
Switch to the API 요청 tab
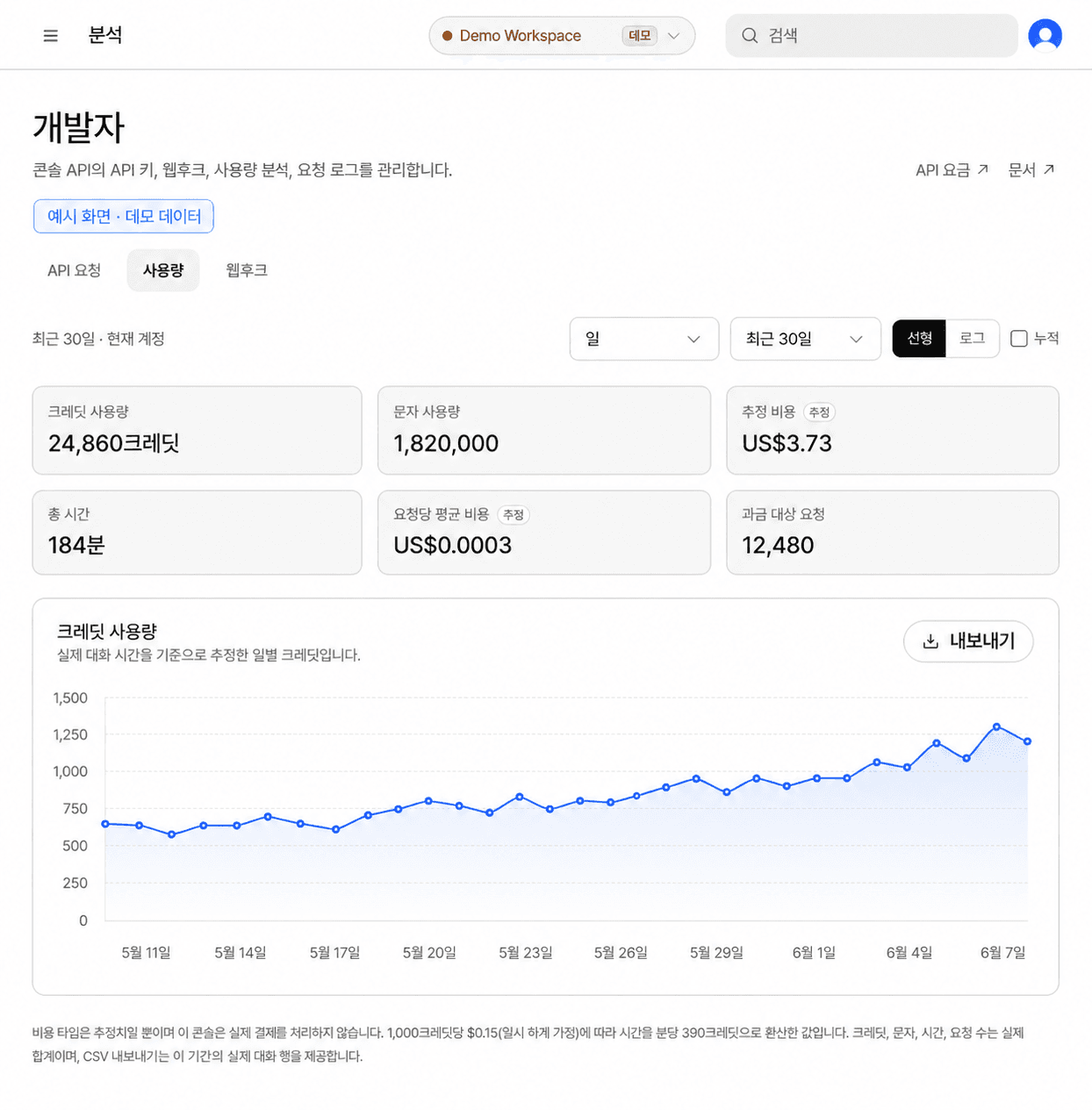point(75,270)
